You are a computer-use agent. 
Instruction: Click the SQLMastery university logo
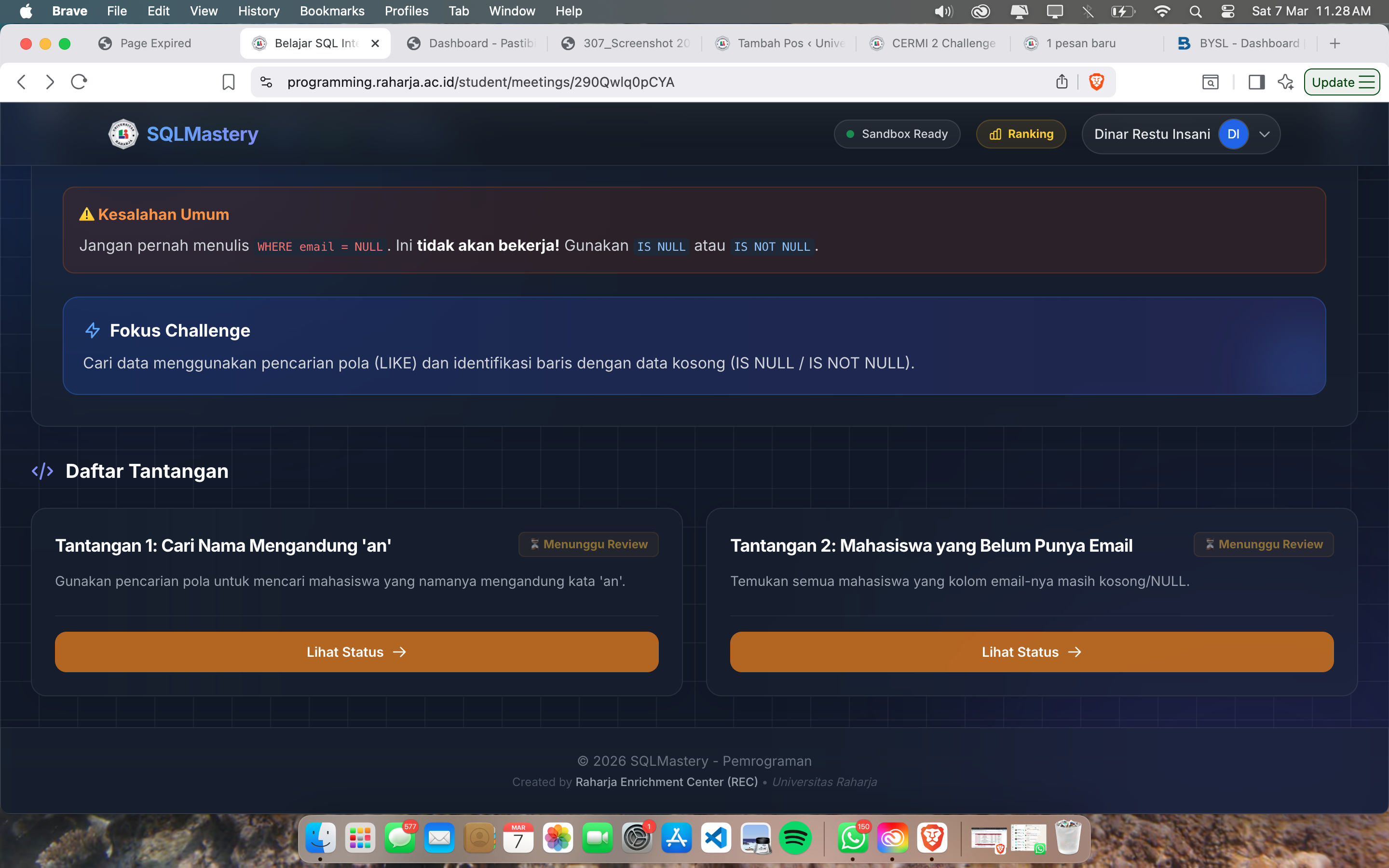tap(123, 134)
